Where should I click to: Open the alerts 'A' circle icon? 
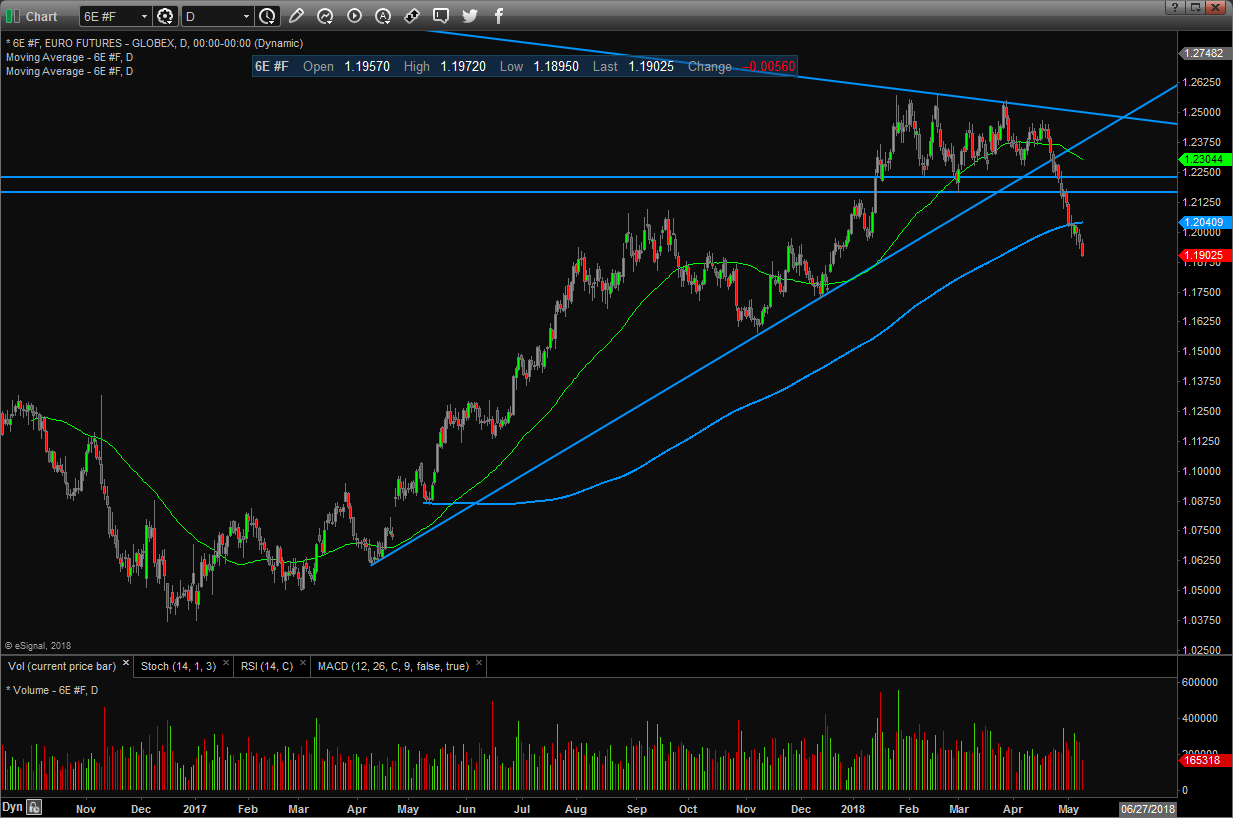pyautogui.click(x=383, y=16)
